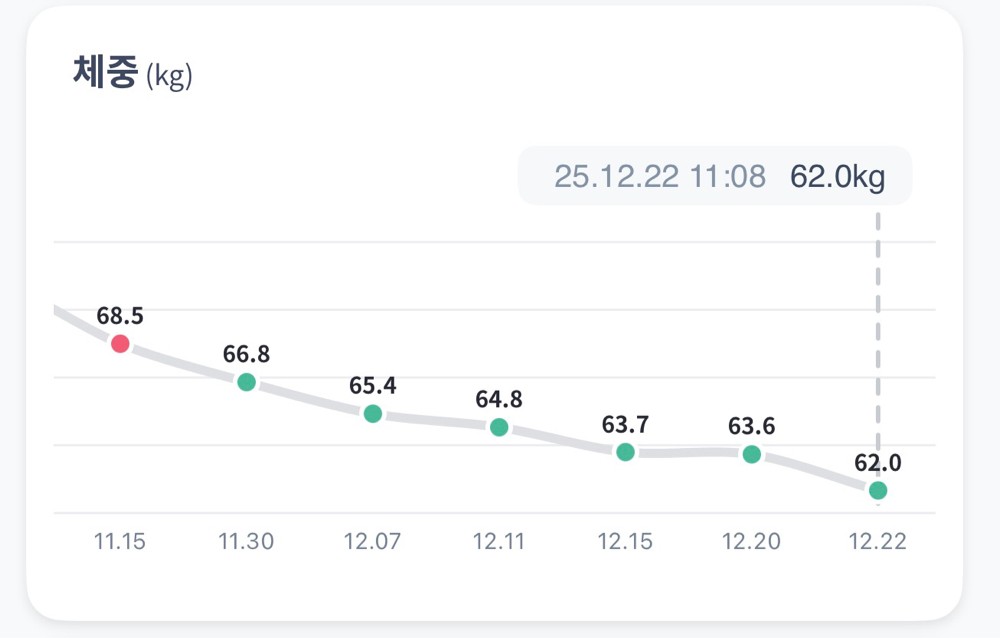Click the 25.12.22 11:08 timestamp
Viewport: 1000px width, 638px height.
(x=660, y=177)
